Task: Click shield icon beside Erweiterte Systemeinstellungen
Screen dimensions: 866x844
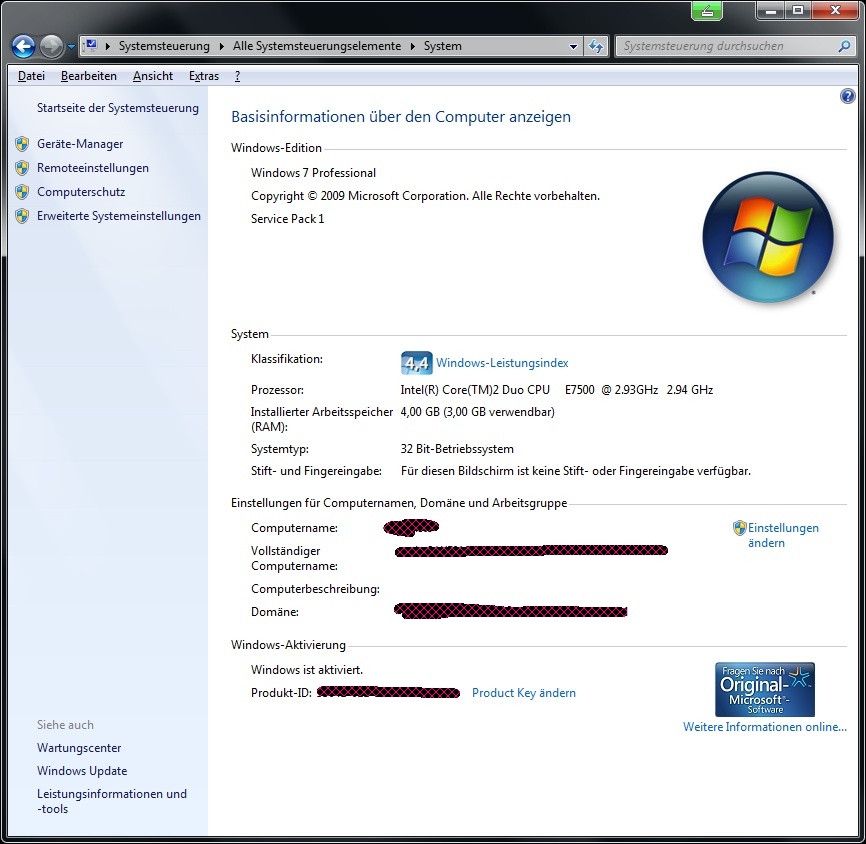Action: 22,216
